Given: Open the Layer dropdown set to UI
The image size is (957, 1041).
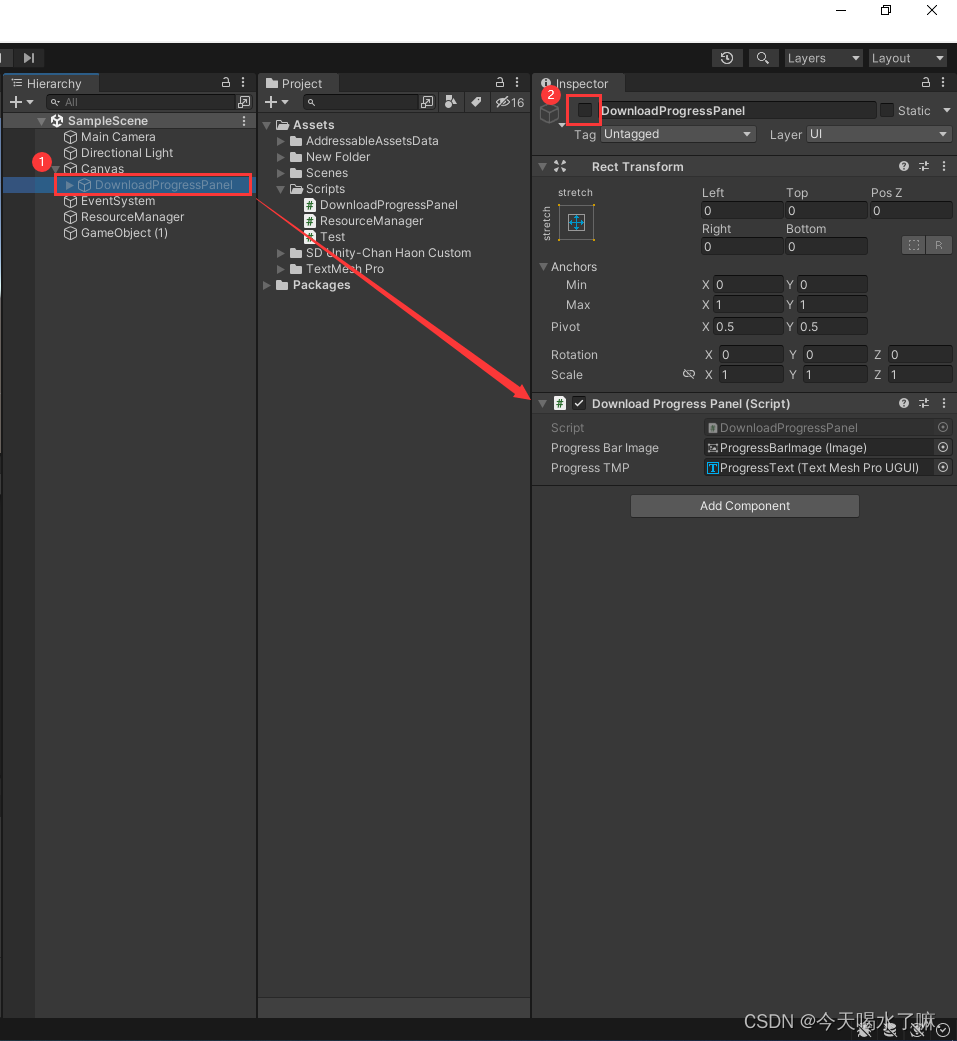Looking at the screenshot, I should [878, 134].
